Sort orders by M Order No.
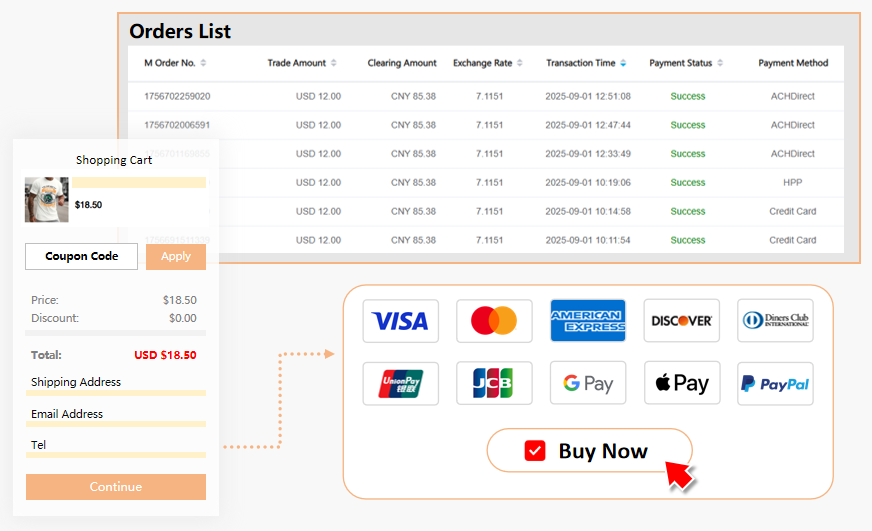 [x=204, y=63]
